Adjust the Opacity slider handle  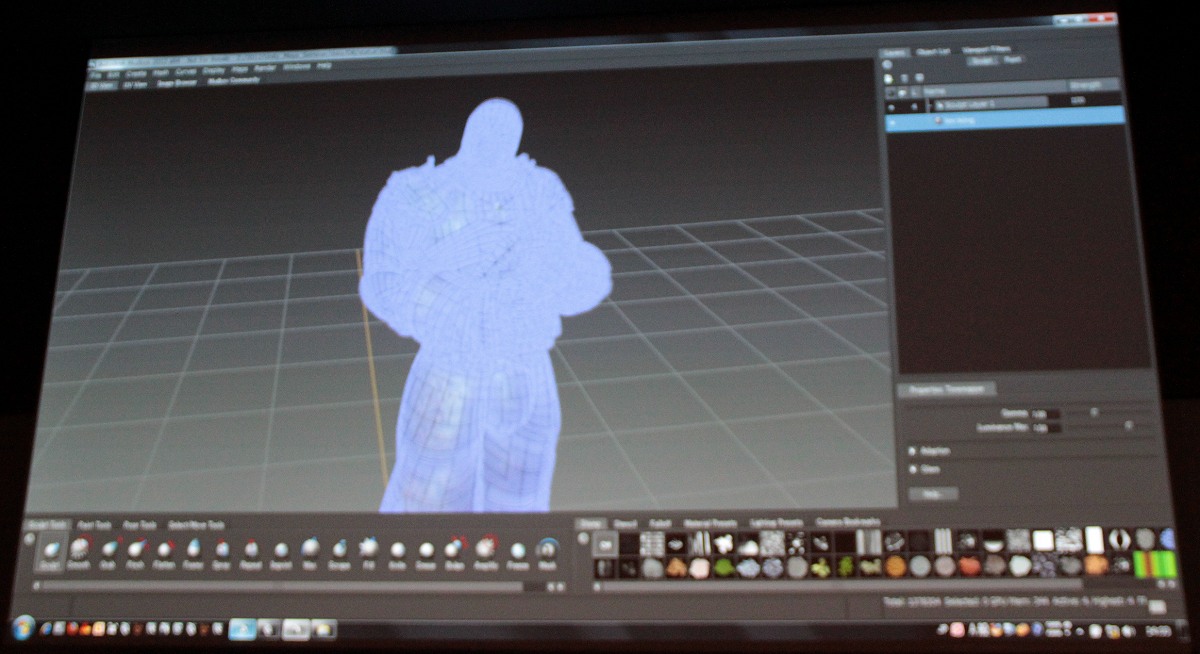(1094, 411)
